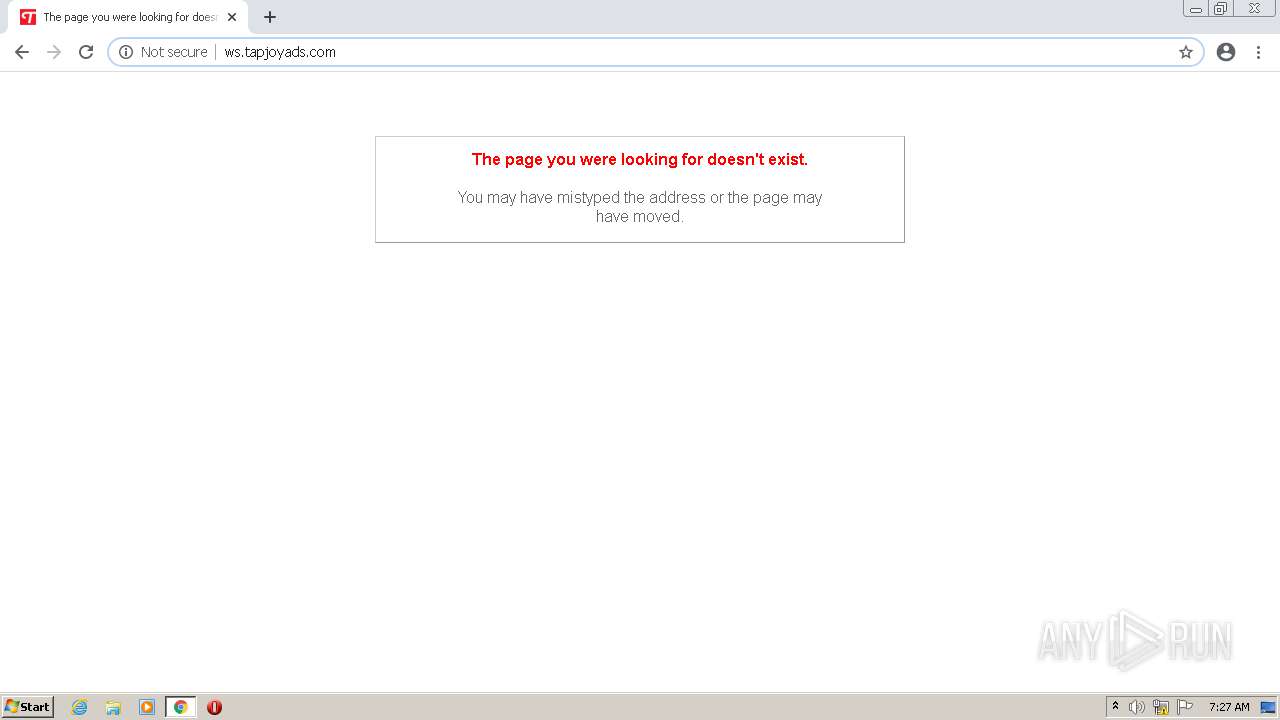
Task: Launch Internet Explorer from the taskbar
Action: pos(80,707)
